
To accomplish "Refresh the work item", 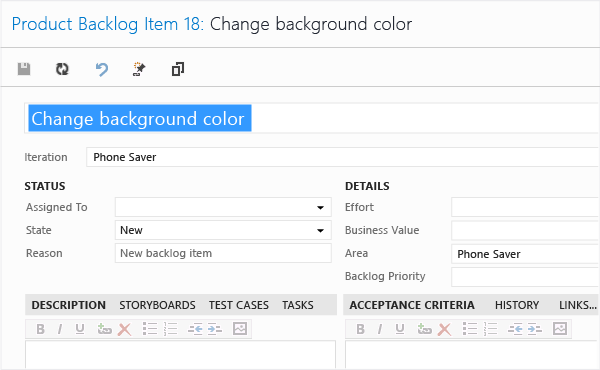I will 62,69.
